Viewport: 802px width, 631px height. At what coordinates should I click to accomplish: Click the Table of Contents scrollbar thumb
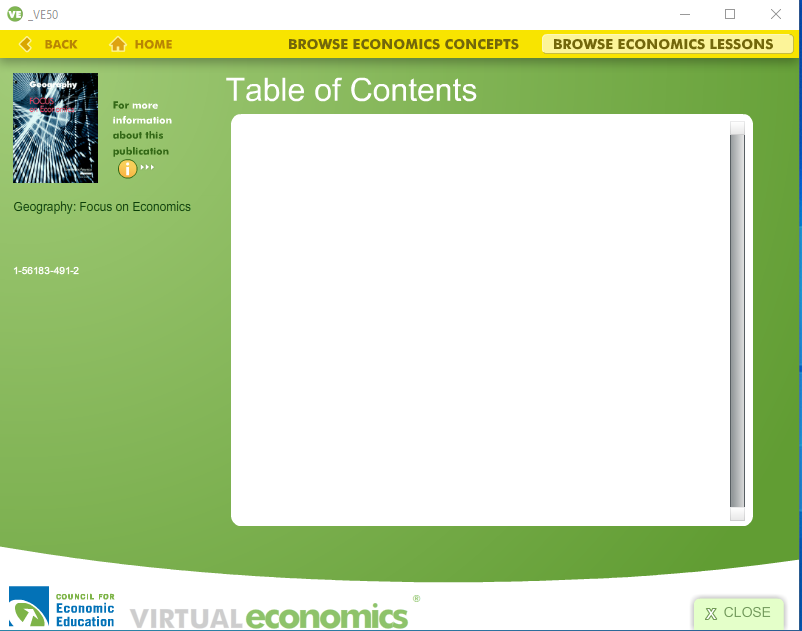737,320
